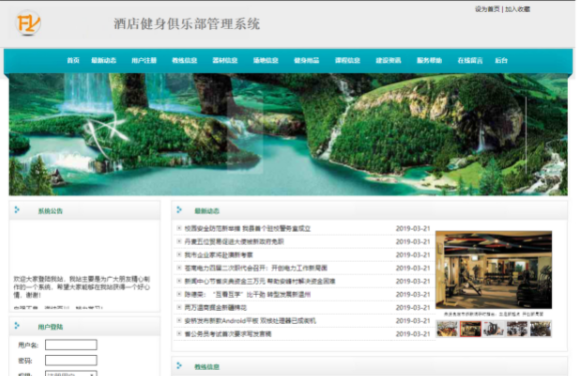Viewport: 579px width, 376px height.
Task: Click bullet icon beside 校园安全防范新举措
Action: (x=179, y=228)
